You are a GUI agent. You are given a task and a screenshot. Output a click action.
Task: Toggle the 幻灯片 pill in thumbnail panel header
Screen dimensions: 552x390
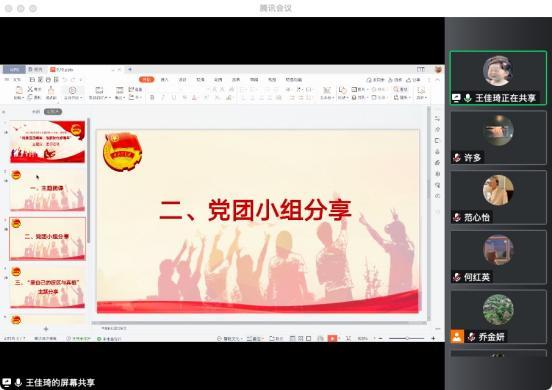tap(53, 112)
